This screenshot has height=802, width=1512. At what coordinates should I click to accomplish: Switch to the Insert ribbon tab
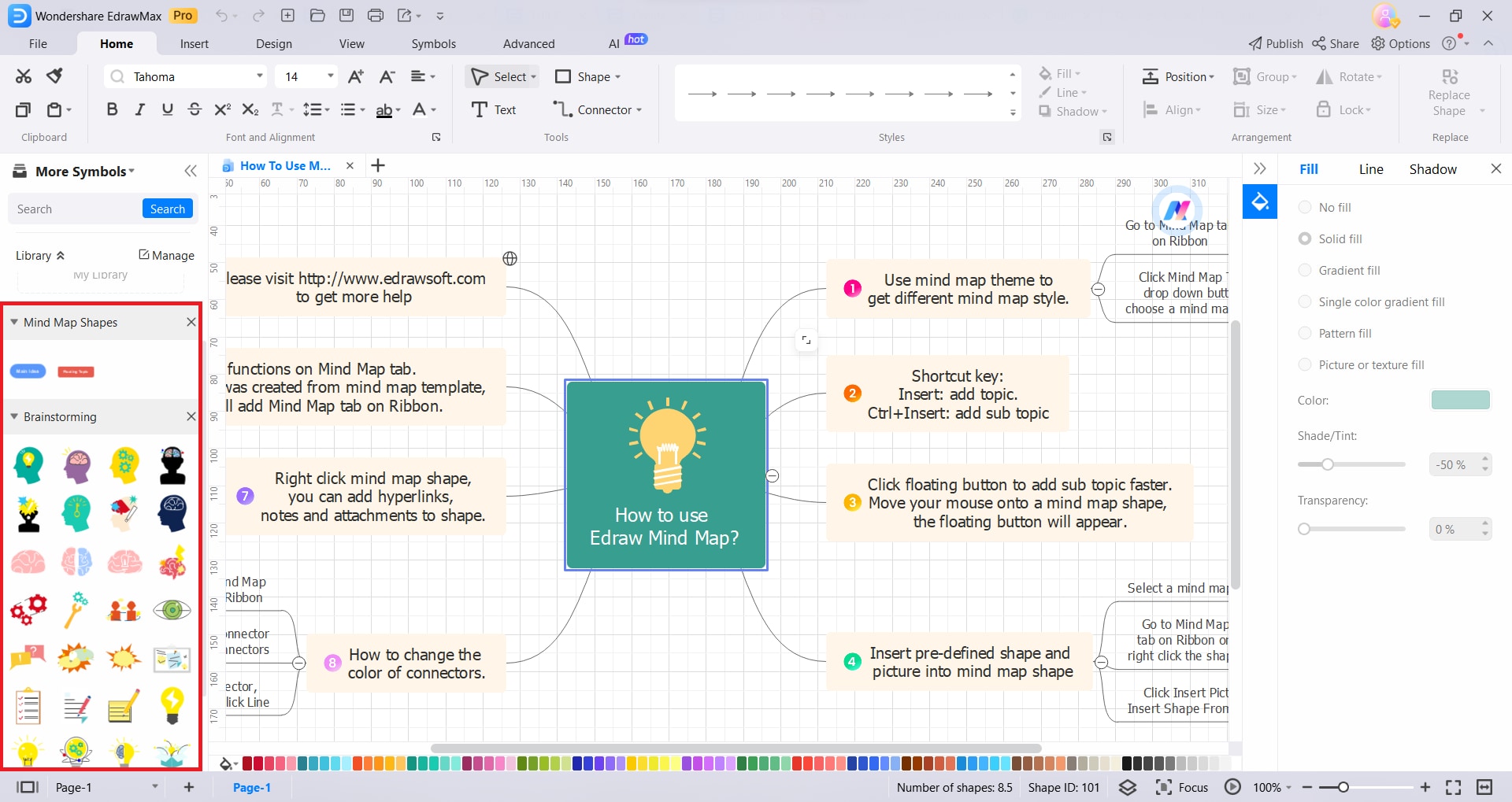(x=195, y=44)
